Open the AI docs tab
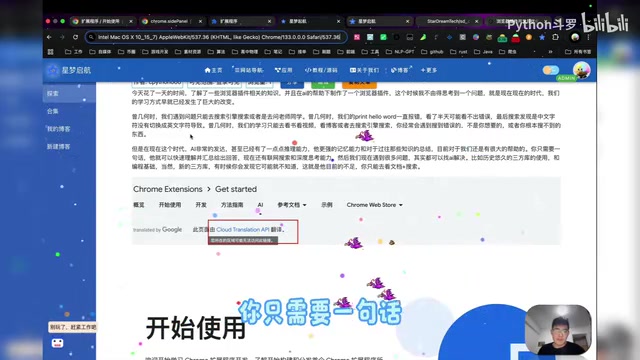This screenshot has height=360, width=640. coord(260,205)
